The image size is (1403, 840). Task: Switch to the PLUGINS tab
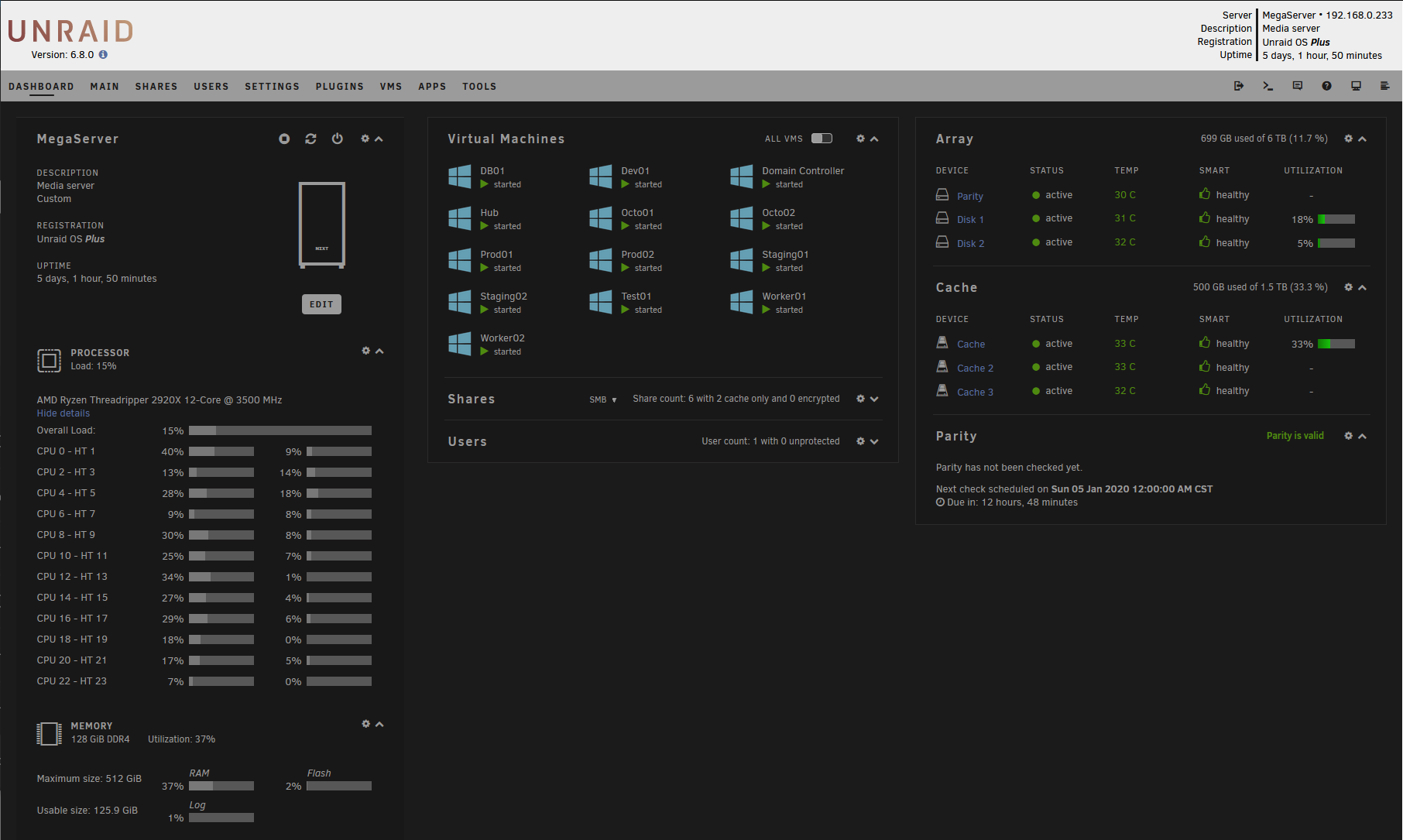[339, 86]
